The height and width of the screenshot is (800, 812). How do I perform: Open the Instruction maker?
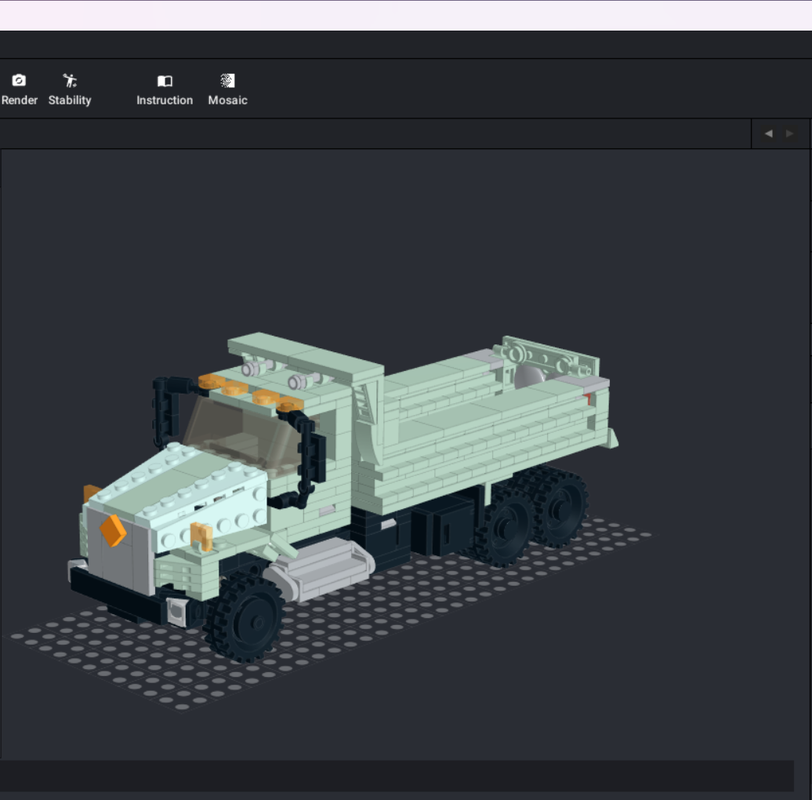pyautogui.click(x=165, y=90)
